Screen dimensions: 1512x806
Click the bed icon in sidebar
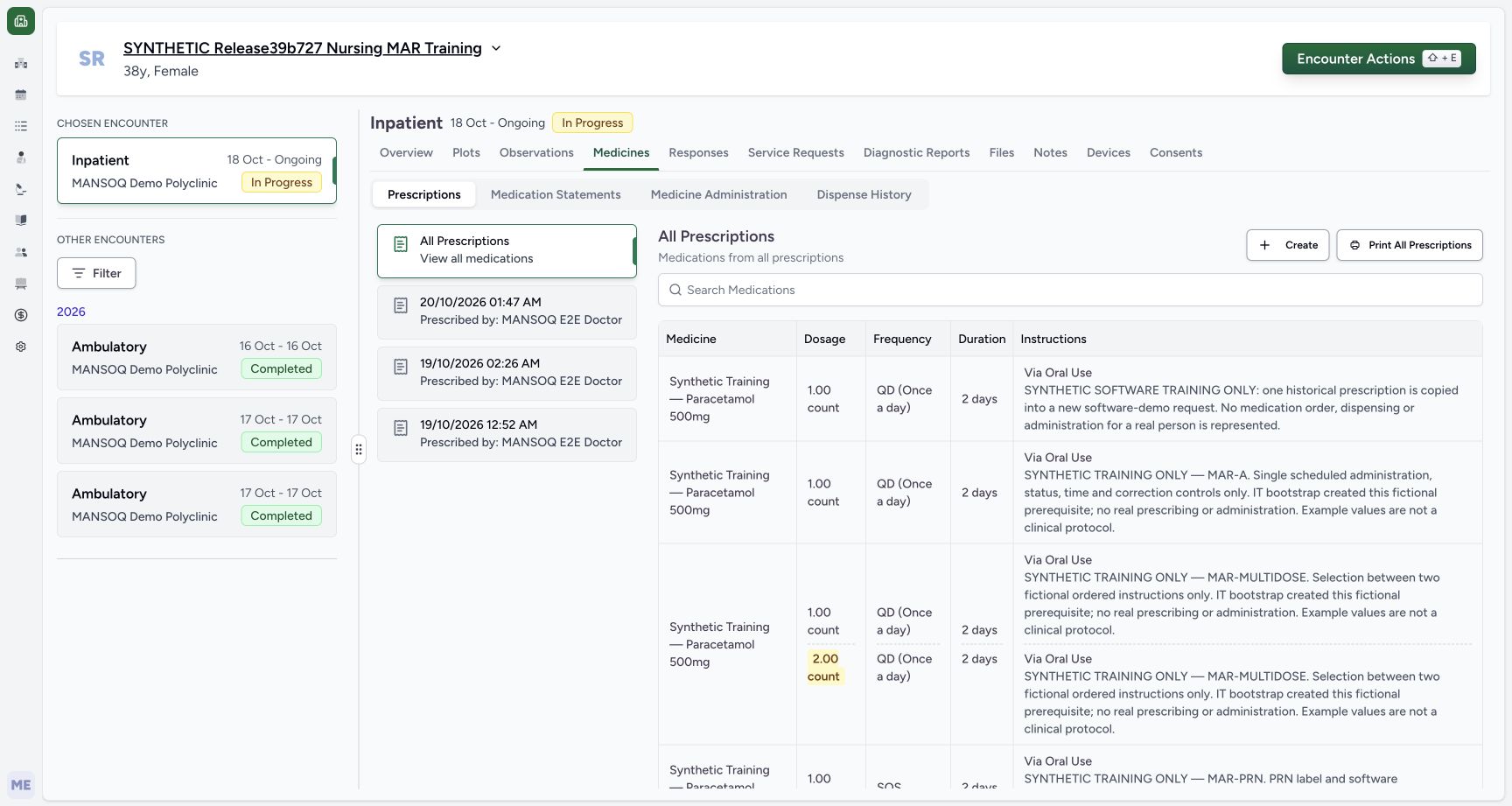(x=21, y=284)
